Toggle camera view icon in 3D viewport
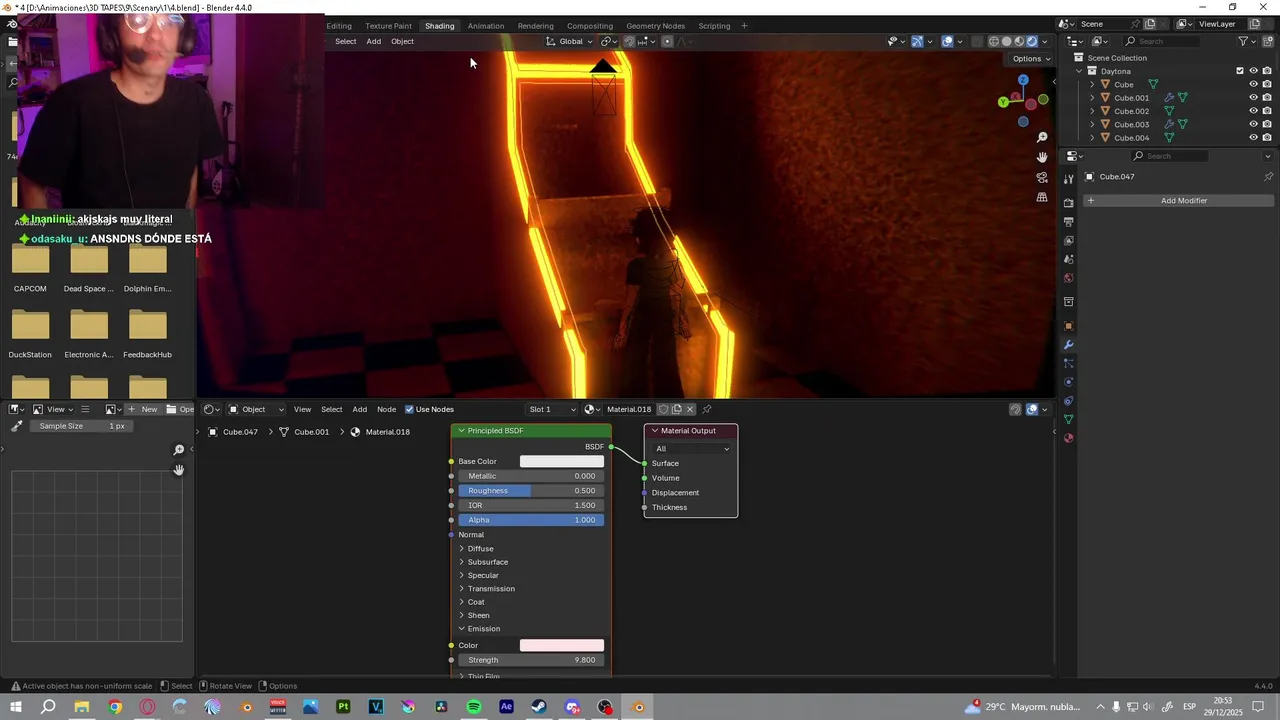Viewport: 1280px width, 720px height. coord(1042,177)
